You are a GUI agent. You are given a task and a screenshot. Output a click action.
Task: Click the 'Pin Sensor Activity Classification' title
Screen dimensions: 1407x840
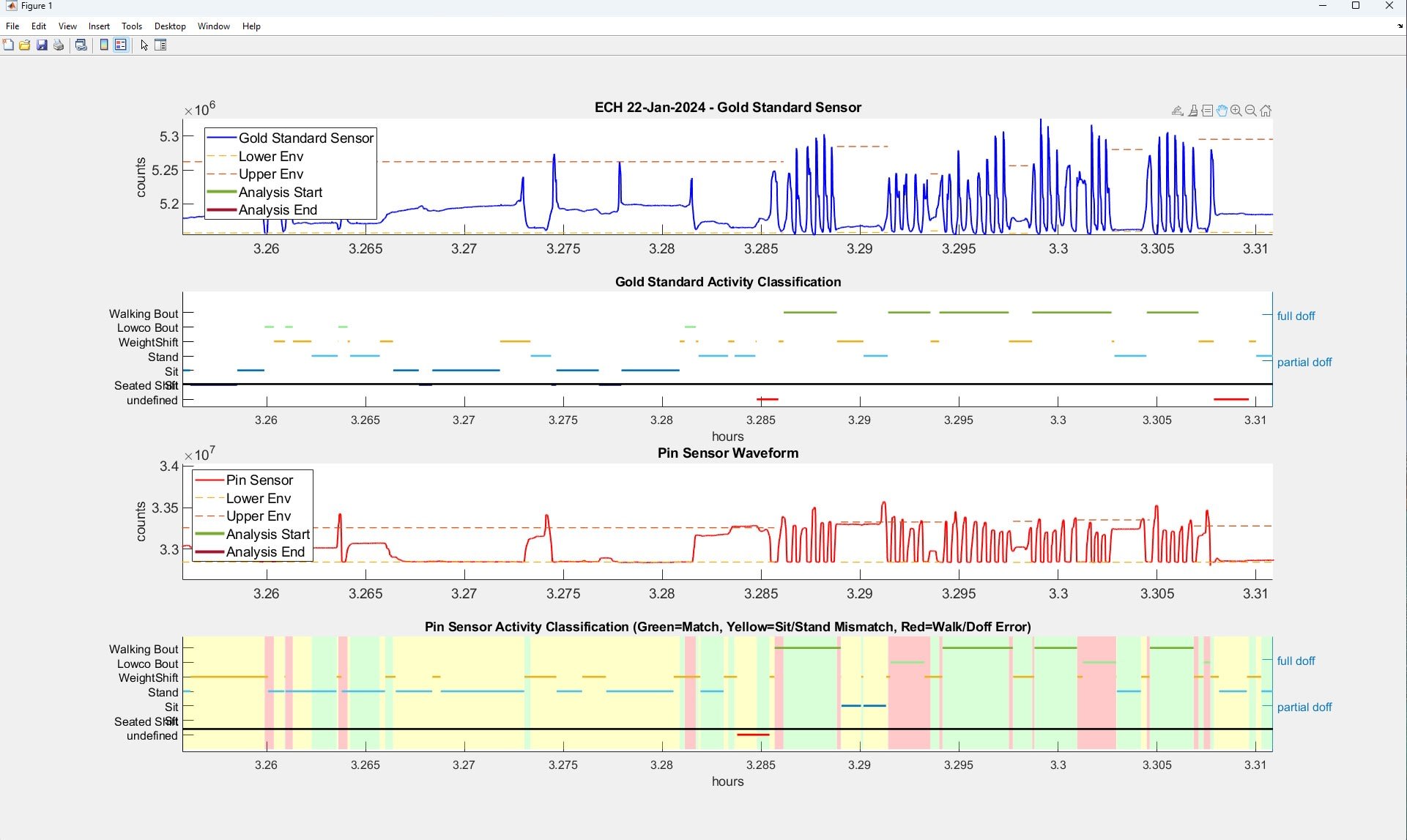(728, 627)
